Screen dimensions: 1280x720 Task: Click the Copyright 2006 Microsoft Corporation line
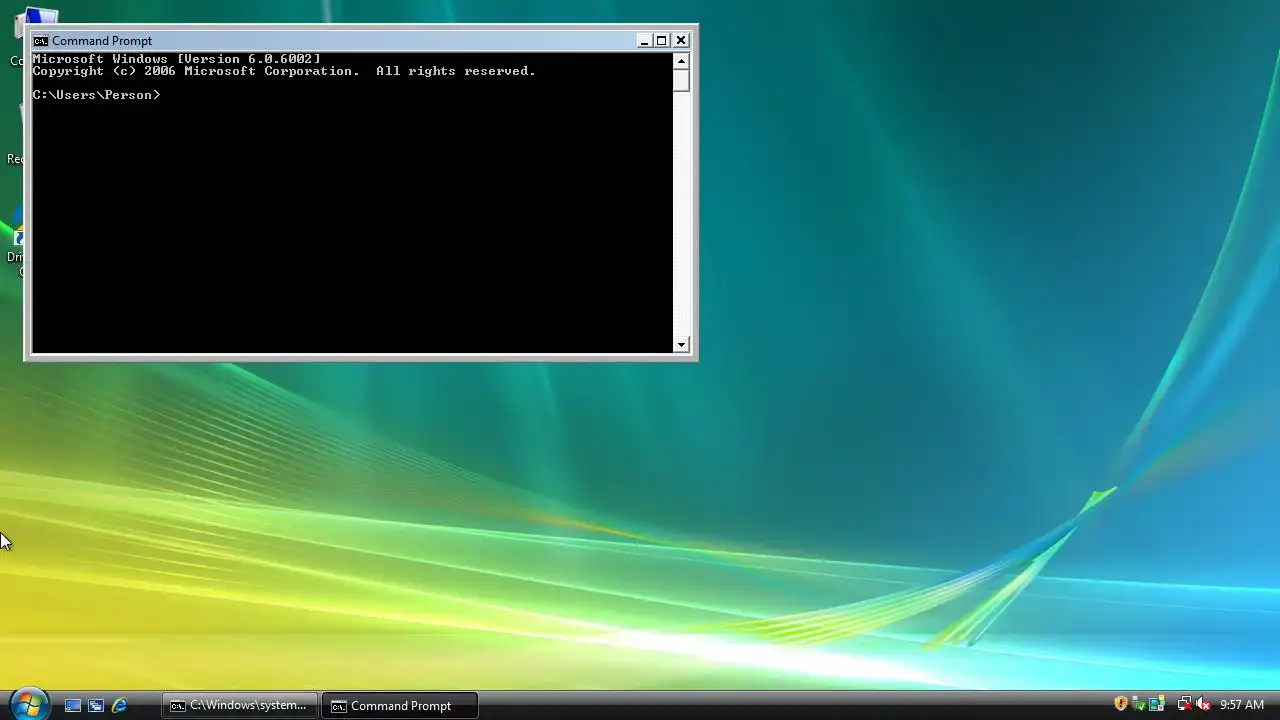284,71
